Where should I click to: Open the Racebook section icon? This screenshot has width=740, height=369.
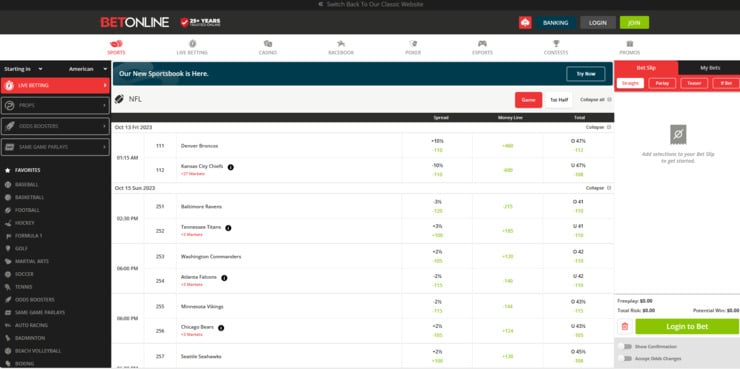point(341,44)
